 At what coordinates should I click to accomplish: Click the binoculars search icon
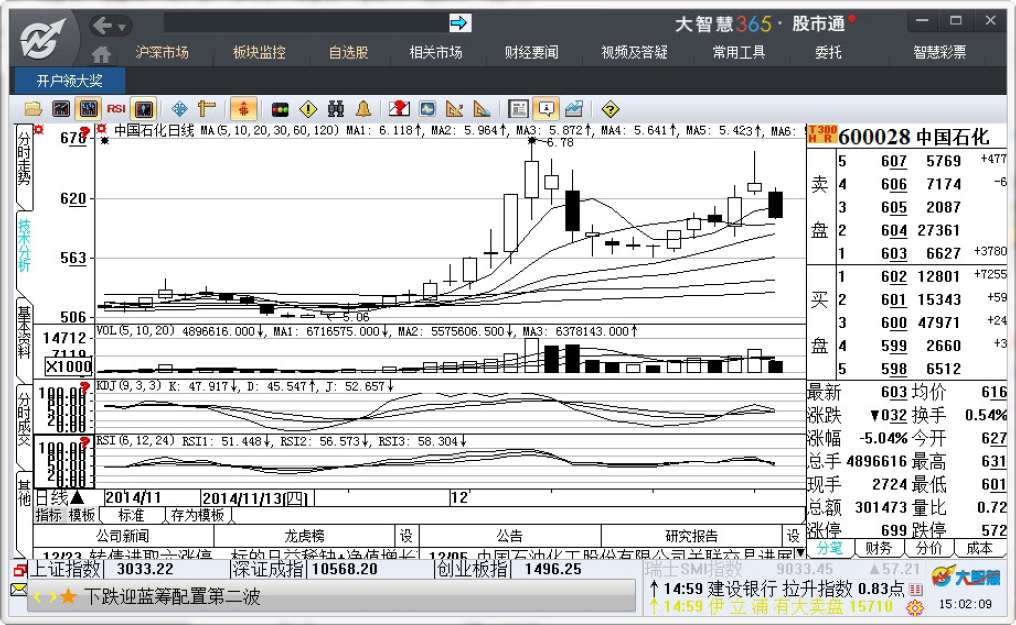coord(336,109)
